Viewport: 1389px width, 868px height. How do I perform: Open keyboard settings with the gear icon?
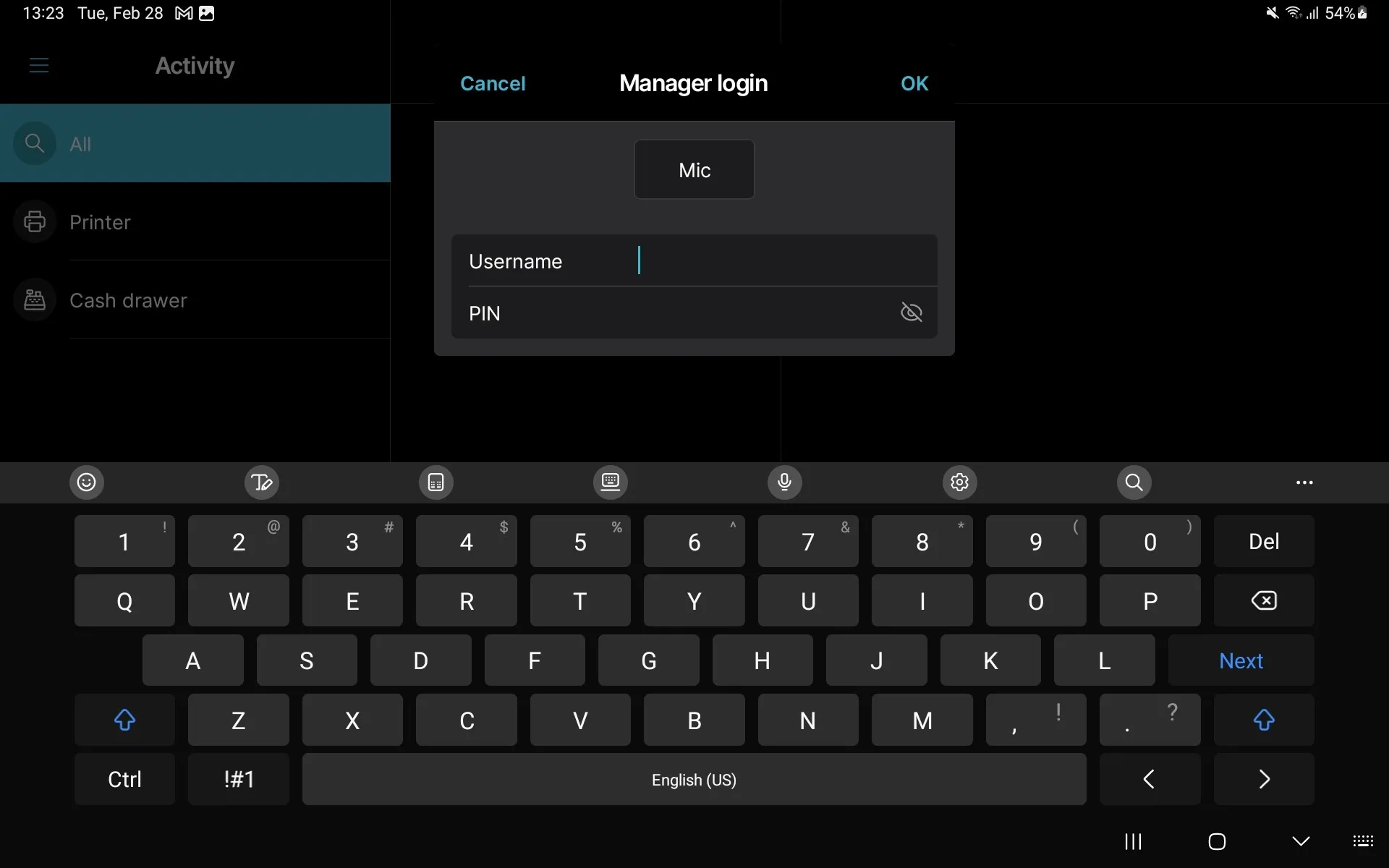959,482
